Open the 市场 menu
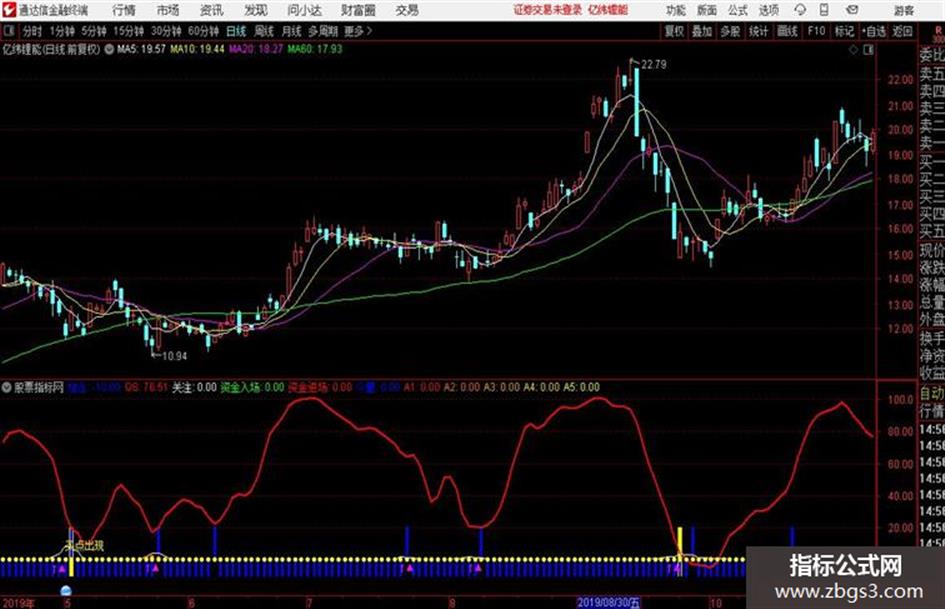945x609 pixels. [168, 10]
